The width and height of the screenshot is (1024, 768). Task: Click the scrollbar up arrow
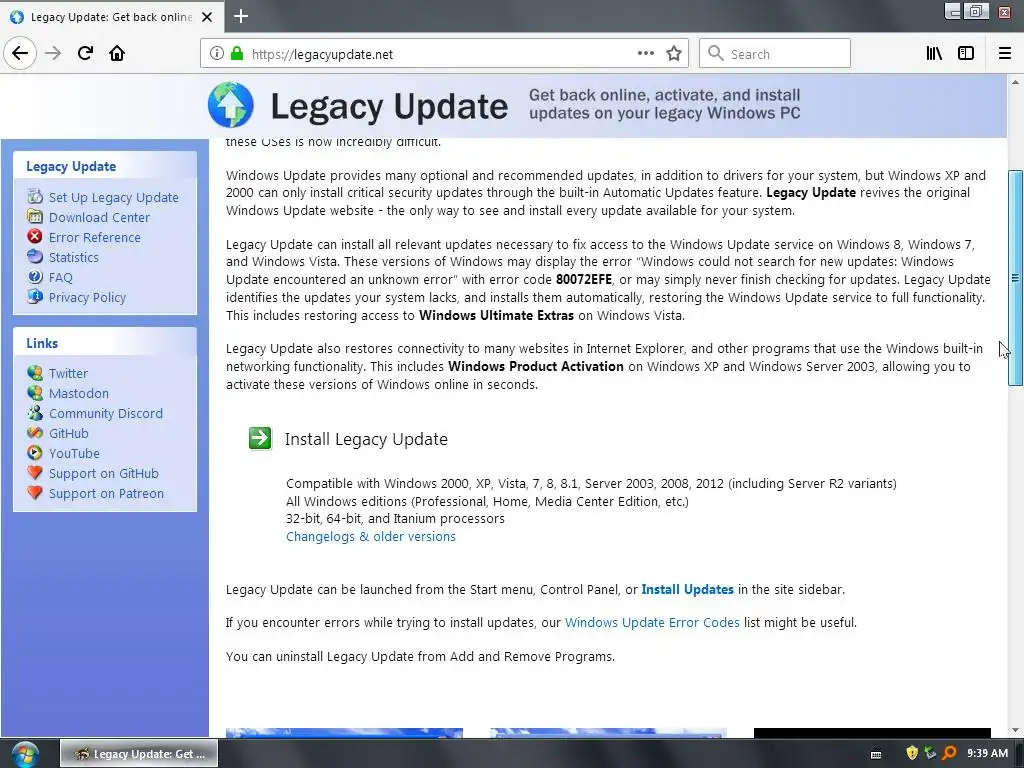coord(1015,82)
